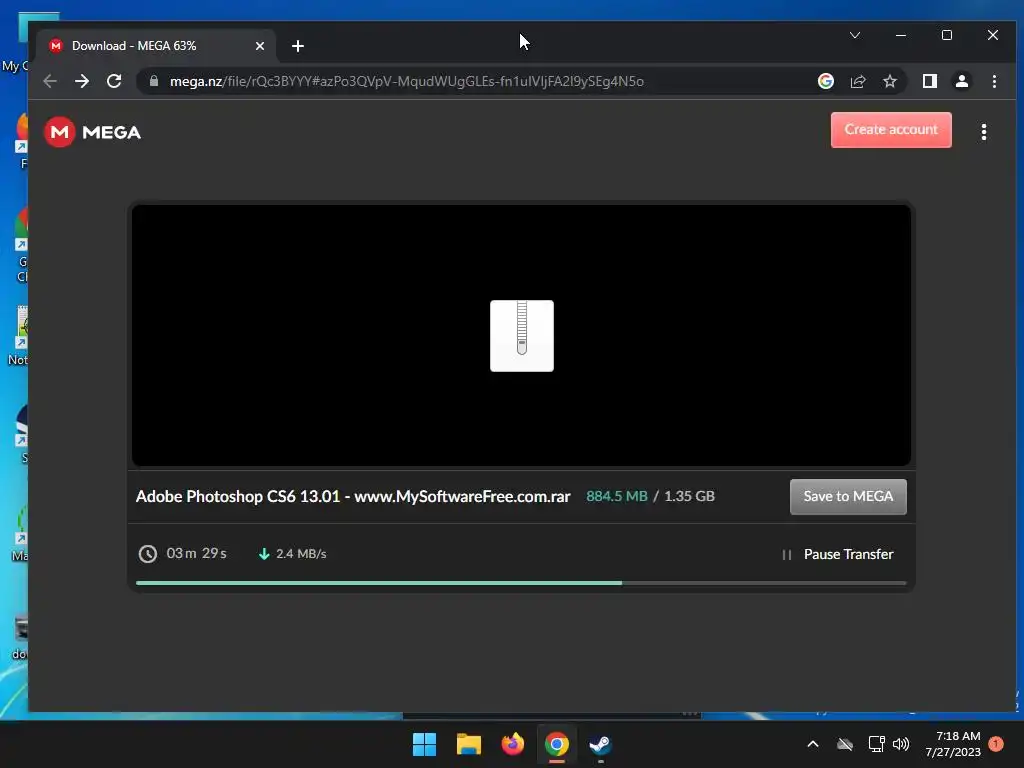Click the download speed arrow icon
The image size is (1024, 768).
point(264,554)
